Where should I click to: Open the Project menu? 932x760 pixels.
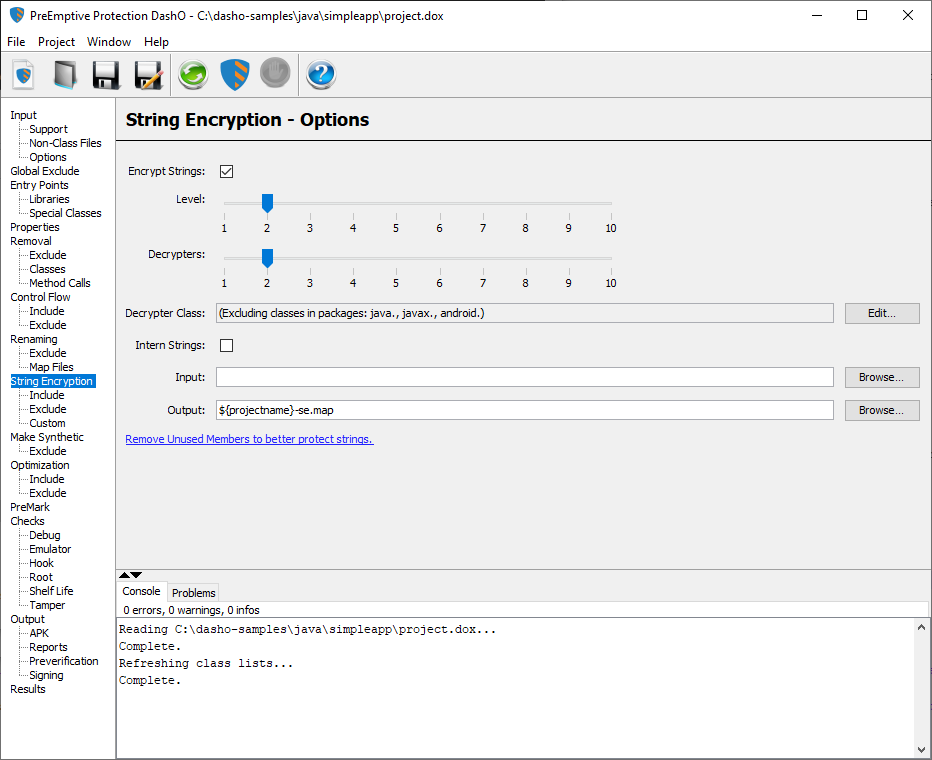(x=56, y=42)
